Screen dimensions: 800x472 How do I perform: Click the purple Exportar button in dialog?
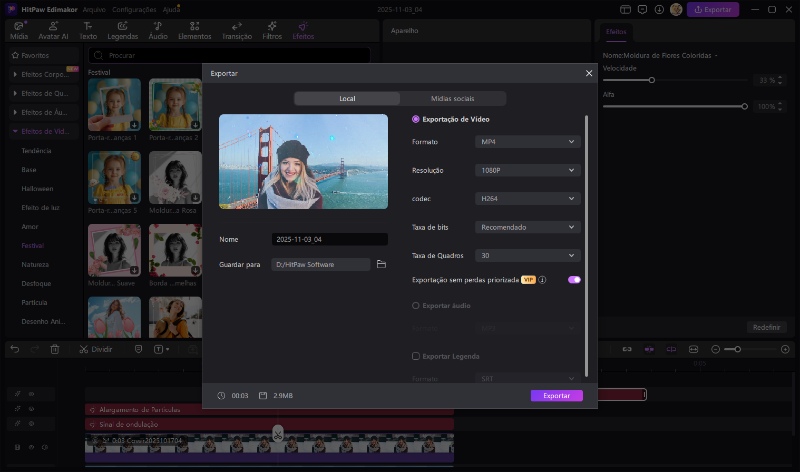pyautogui.click(x=556, y=396)
